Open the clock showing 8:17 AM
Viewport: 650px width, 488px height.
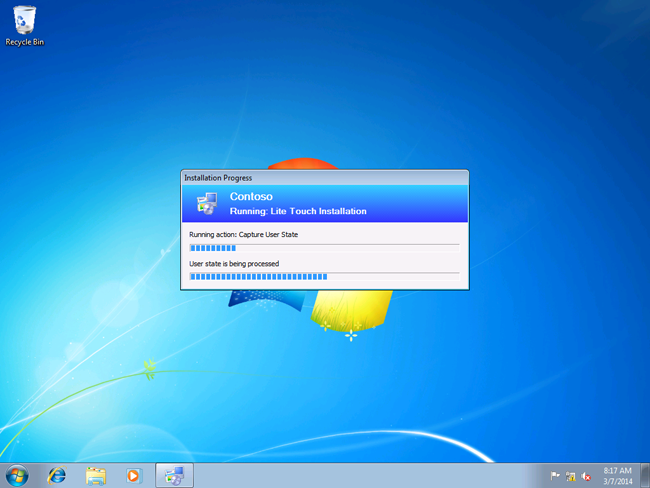[619, 475]
